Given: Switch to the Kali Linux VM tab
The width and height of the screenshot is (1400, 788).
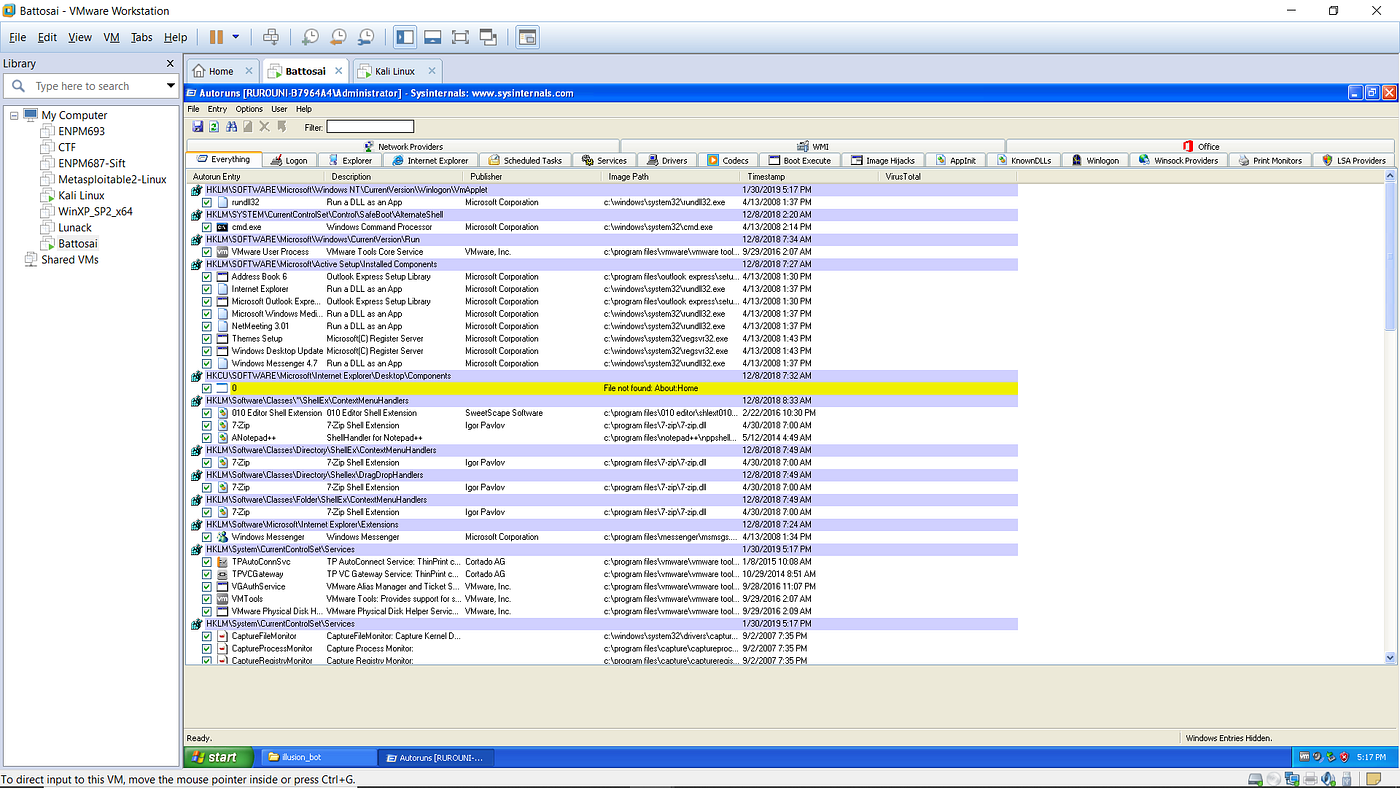Looking at the screenshot, I should click(x=396, y=71).
